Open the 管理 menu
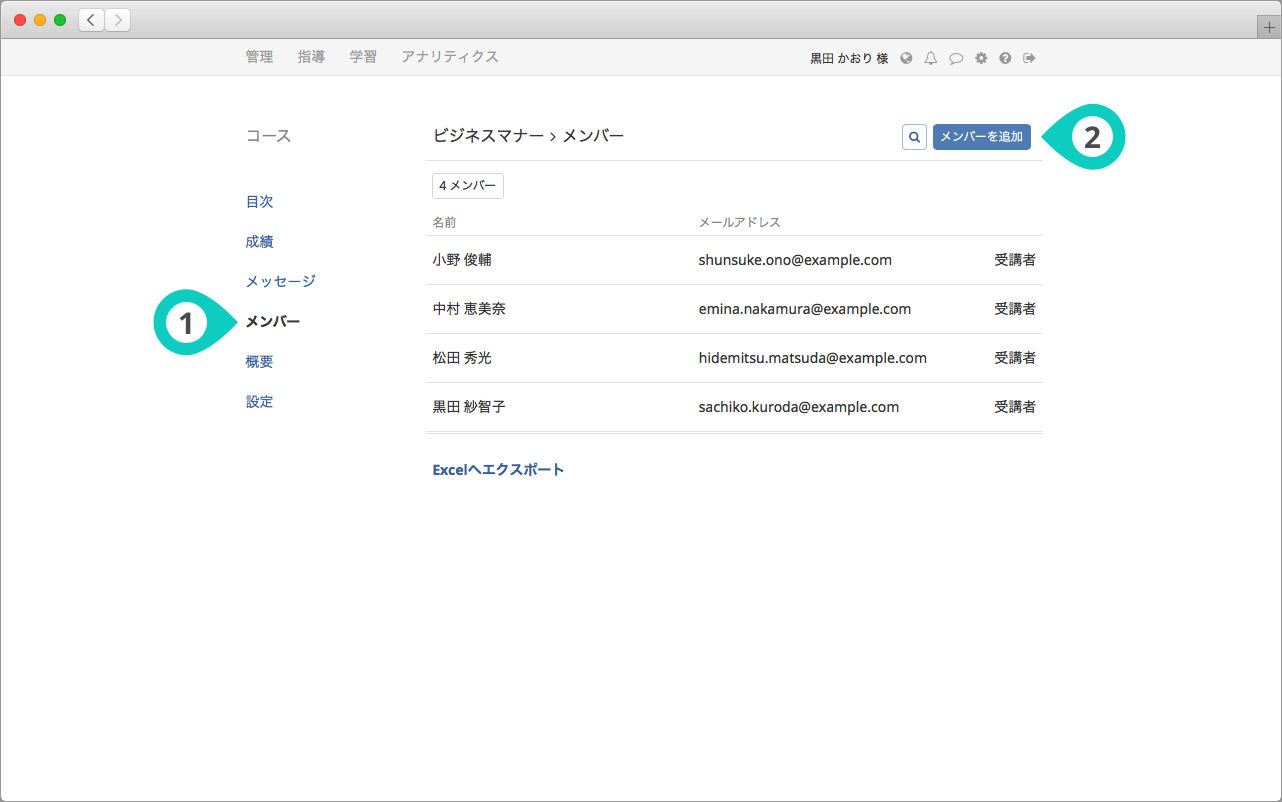Viewport: 1282px width, 802px height. click(259, 57)
